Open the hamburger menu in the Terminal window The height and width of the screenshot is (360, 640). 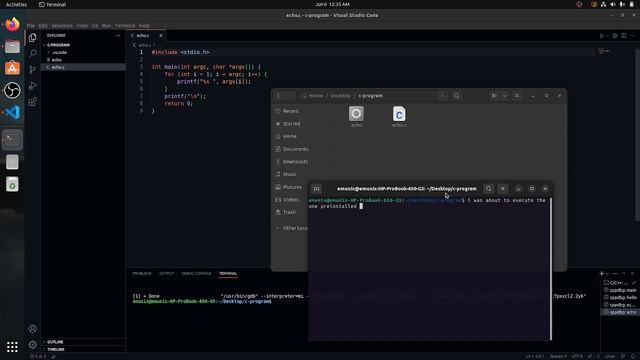(502, 189)
